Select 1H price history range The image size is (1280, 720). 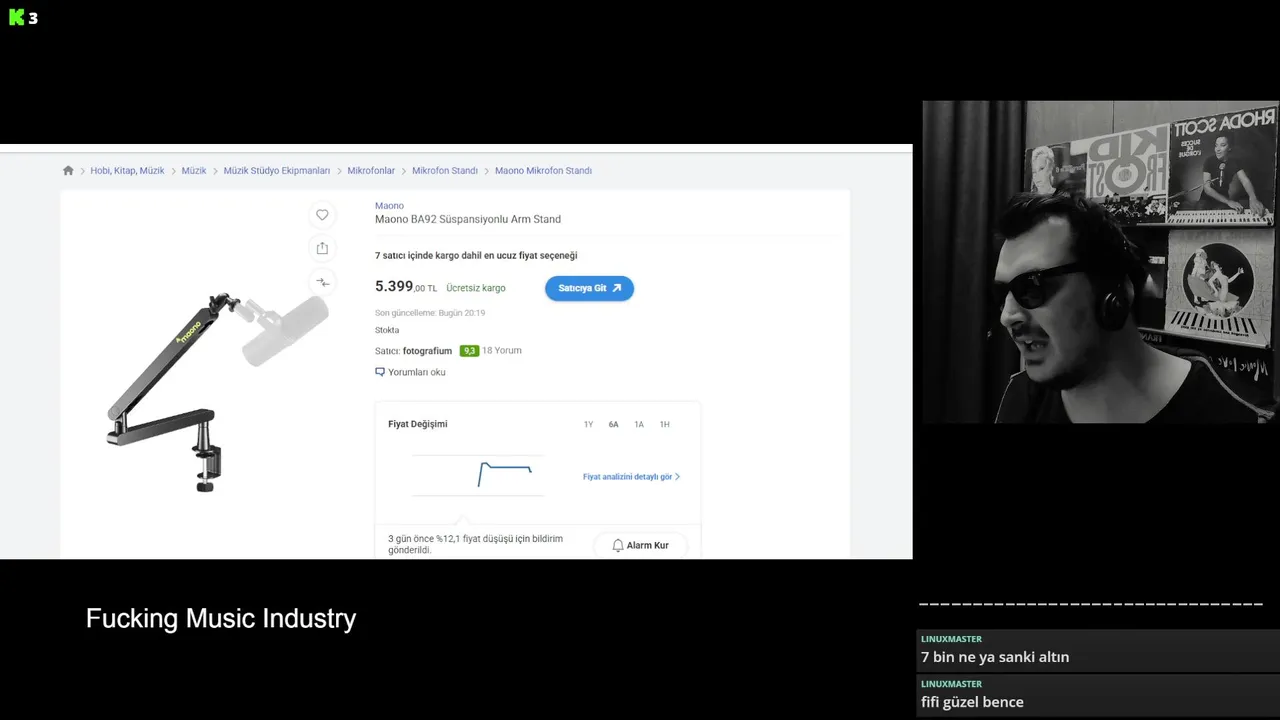tap(664, 425)
